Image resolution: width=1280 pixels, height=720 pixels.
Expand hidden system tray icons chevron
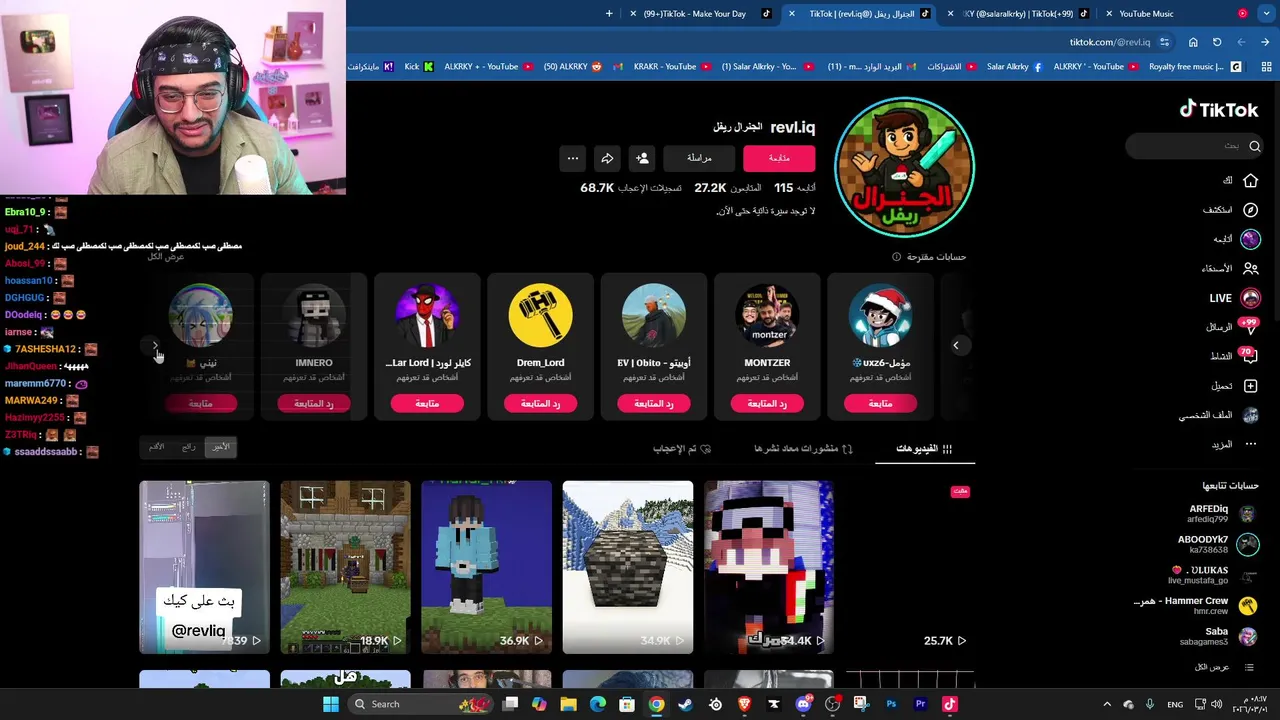pos(1107,704)
